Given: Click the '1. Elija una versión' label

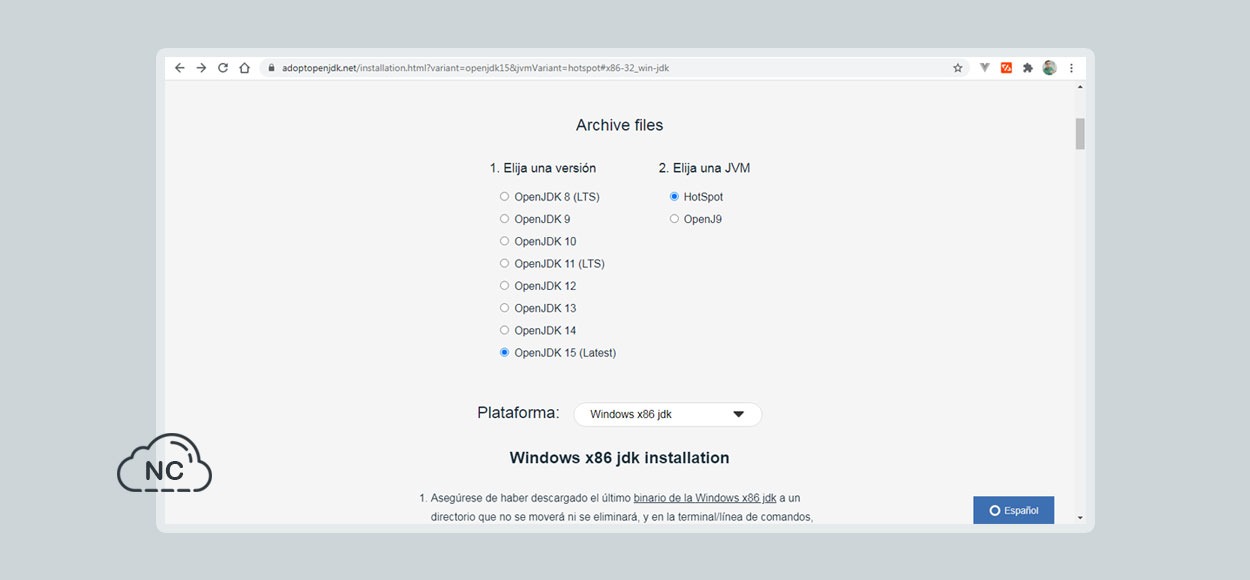Looking at the screenshot, I should pos(543,168).
